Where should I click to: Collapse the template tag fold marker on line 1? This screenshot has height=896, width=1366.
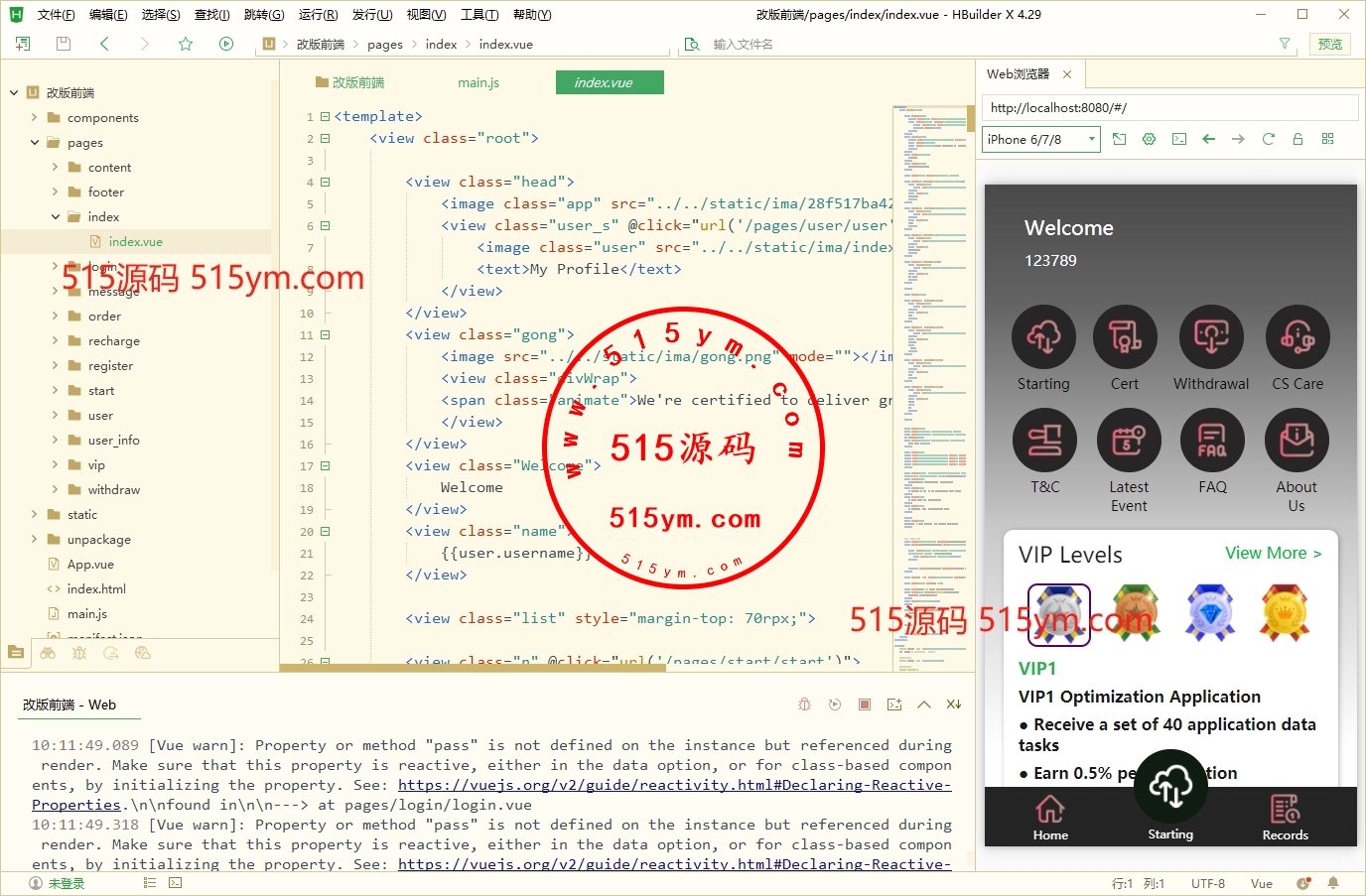coord(325,117)
